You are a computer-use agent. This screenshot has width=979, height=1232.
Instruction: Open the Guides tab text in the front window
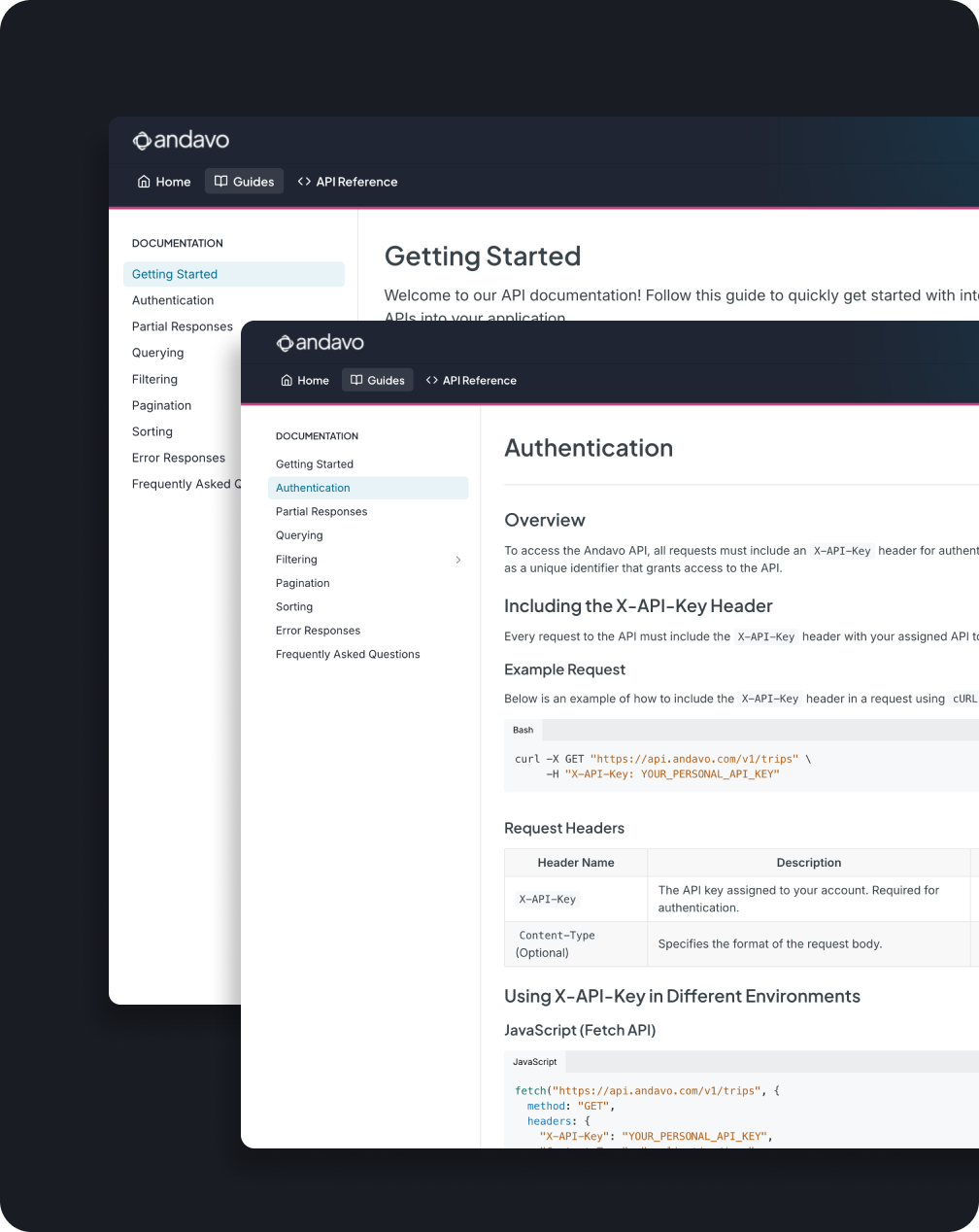386,381
